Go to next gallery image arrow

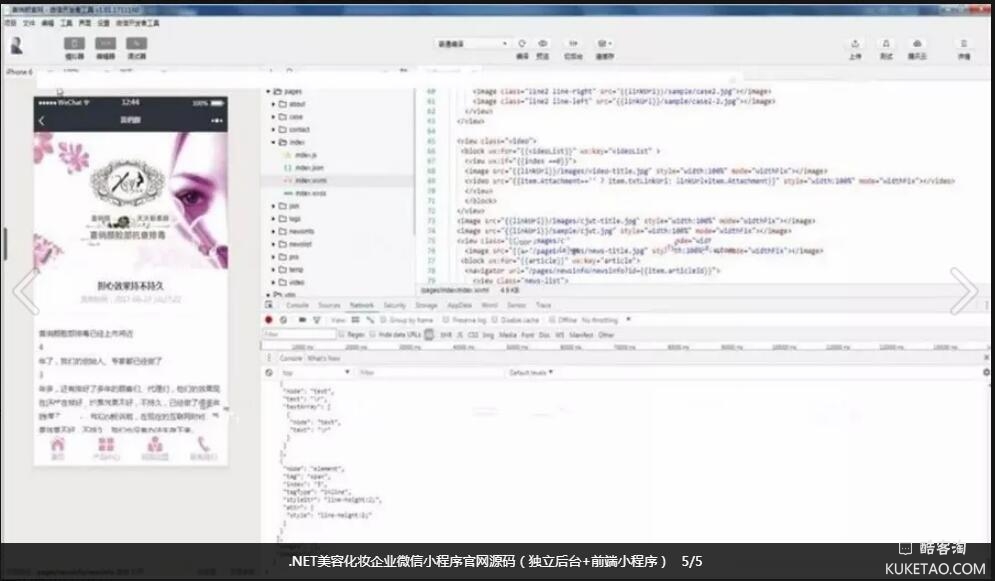coord(965,290)
